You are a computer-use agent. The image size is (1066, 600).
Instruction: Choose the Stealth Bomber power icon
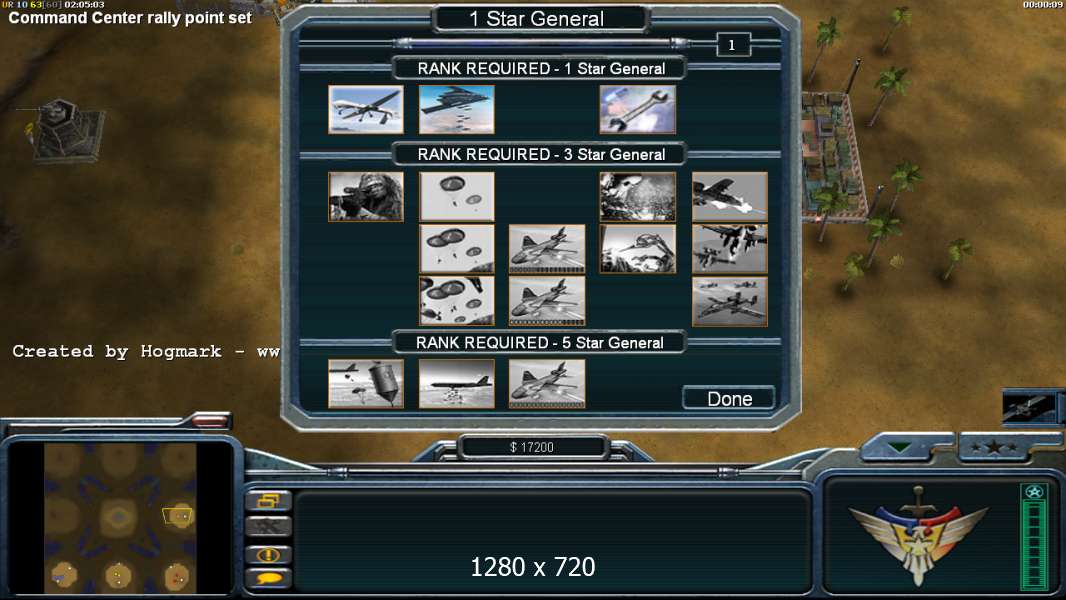456,109
